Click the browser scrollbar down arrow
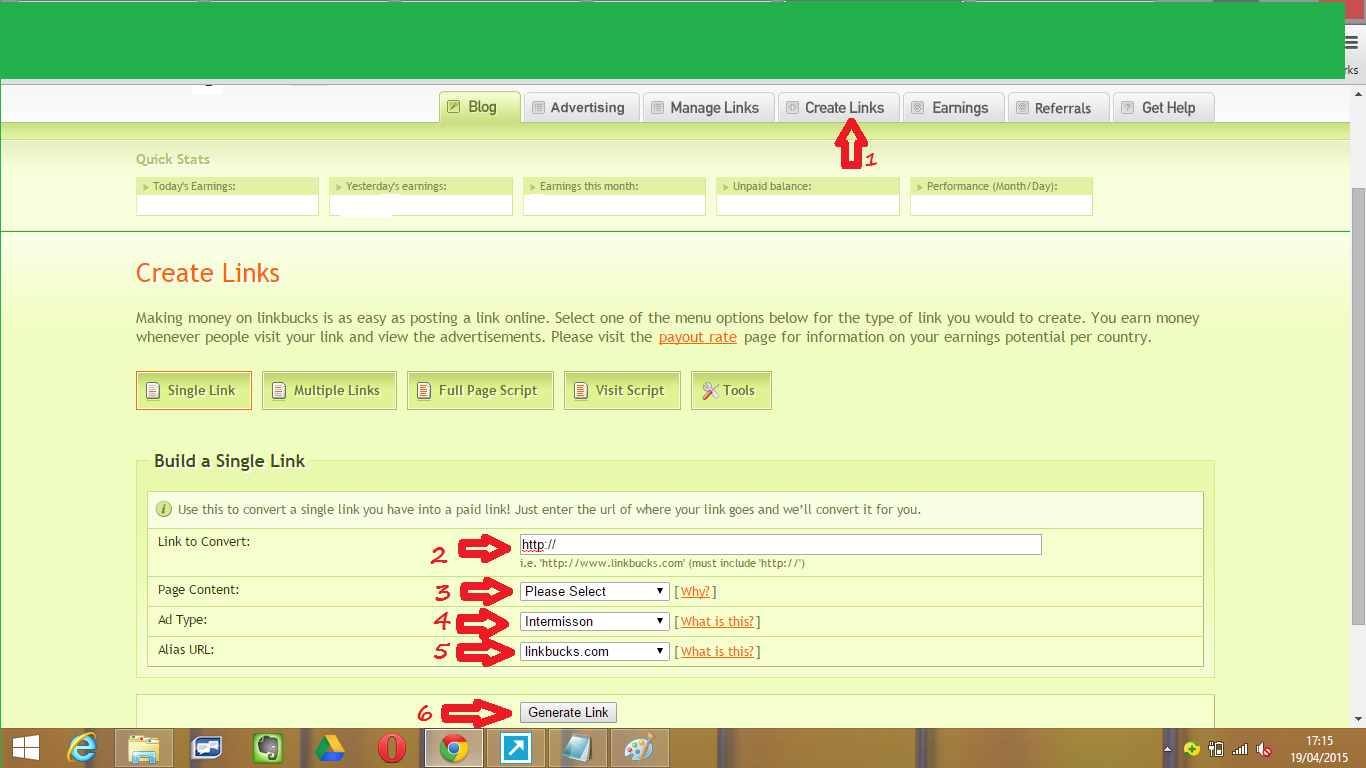Image resolution: width=1366 pixels, height=768 pixels. [x=1358, y=718]
